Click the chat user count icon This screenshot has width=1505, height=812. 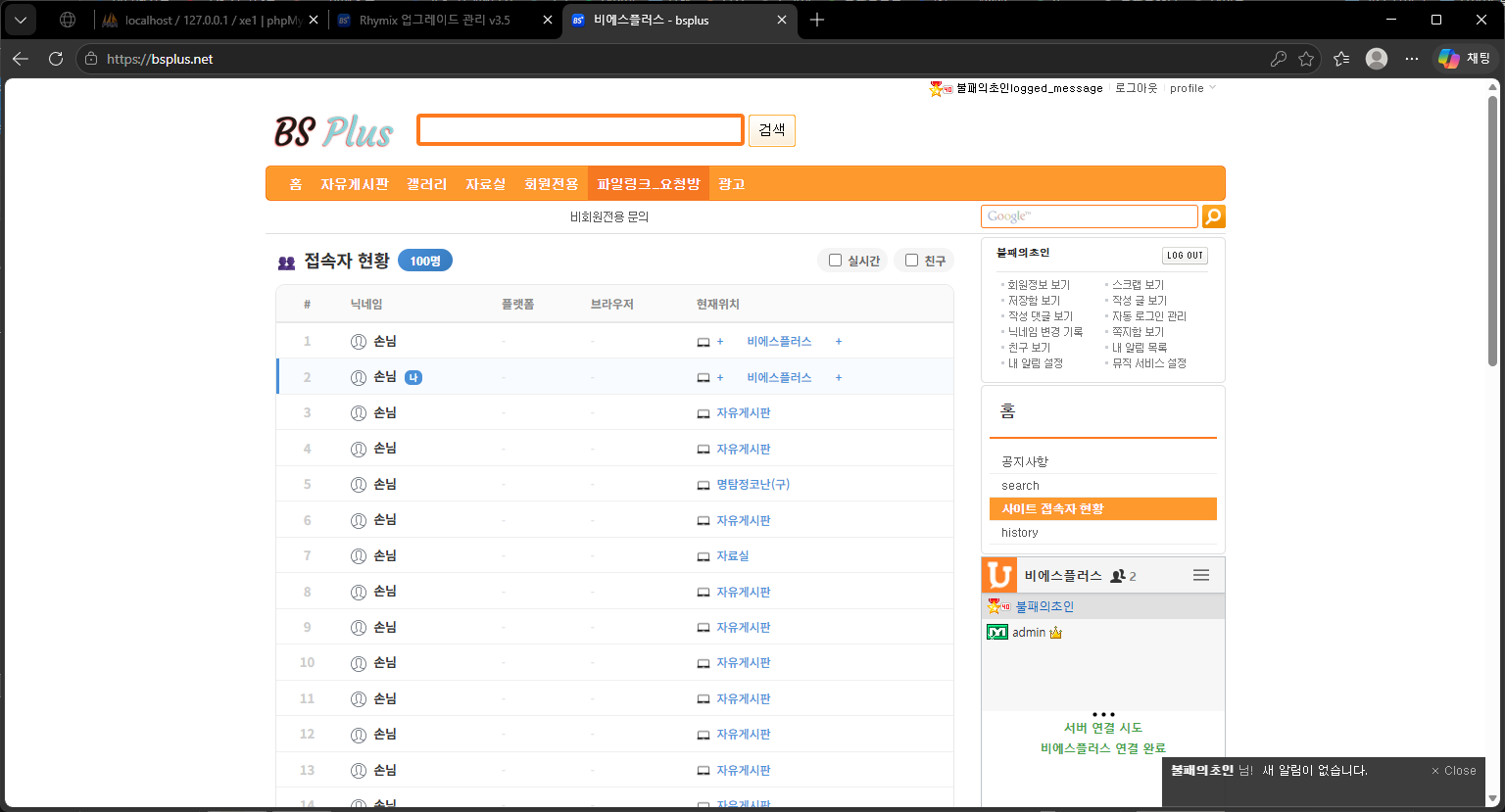(1117, 576)
